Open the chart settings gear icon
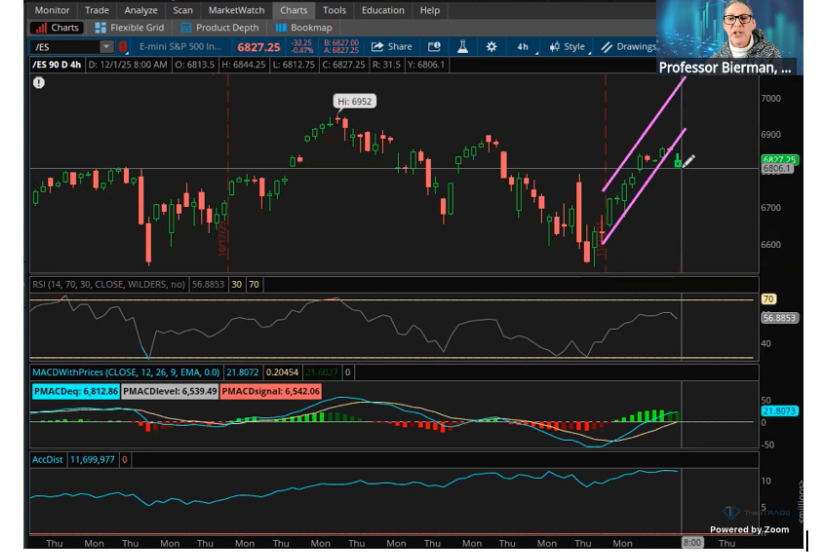The image size is (831, 557). (491, 47)
